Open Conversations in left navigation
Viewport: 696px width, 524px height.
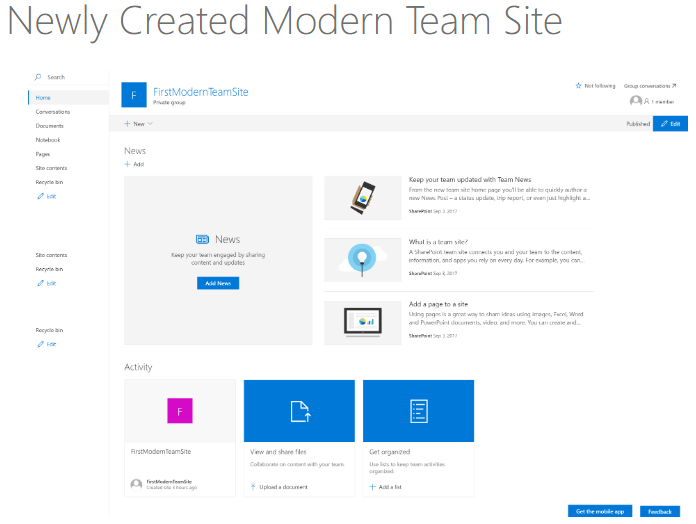click(x=53, y=112)
